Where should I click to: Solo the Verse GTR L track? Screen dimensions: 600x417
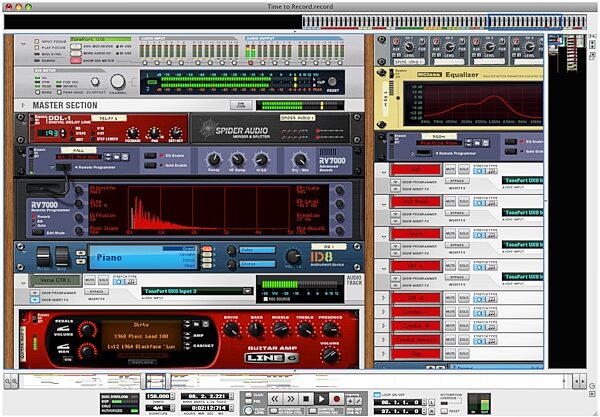[x=103, y=280]
